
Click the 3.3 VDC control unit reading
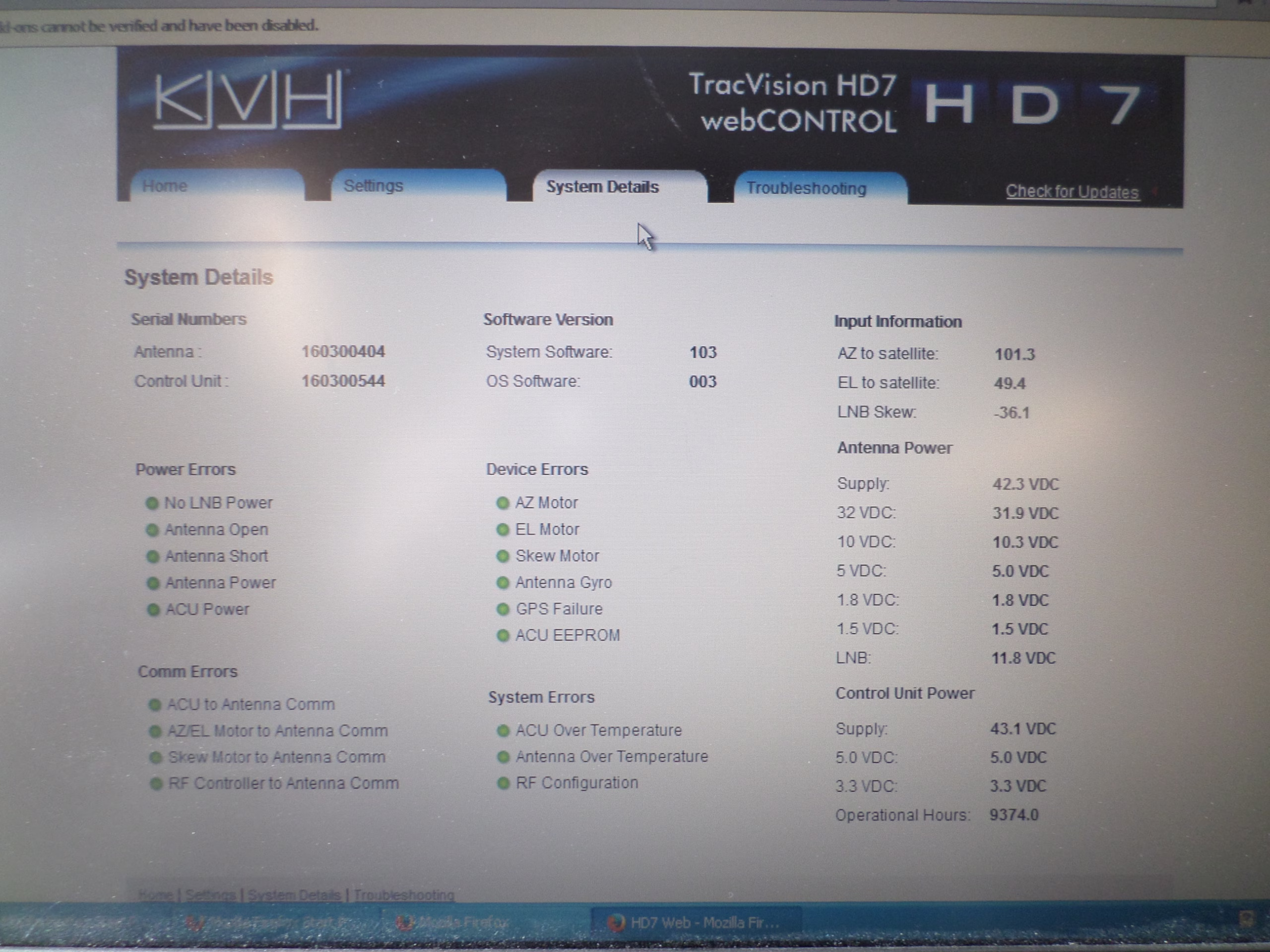1018,786
